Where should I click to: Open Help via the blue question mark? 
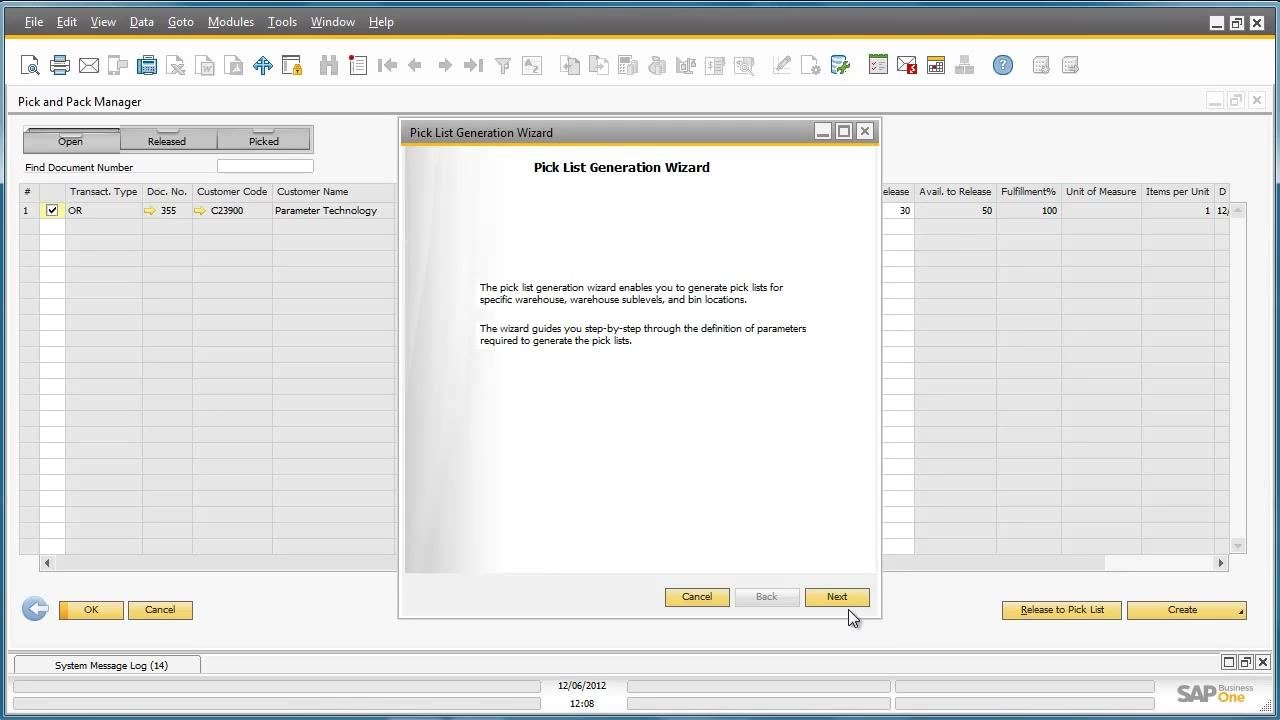(x=1003, y=66)
